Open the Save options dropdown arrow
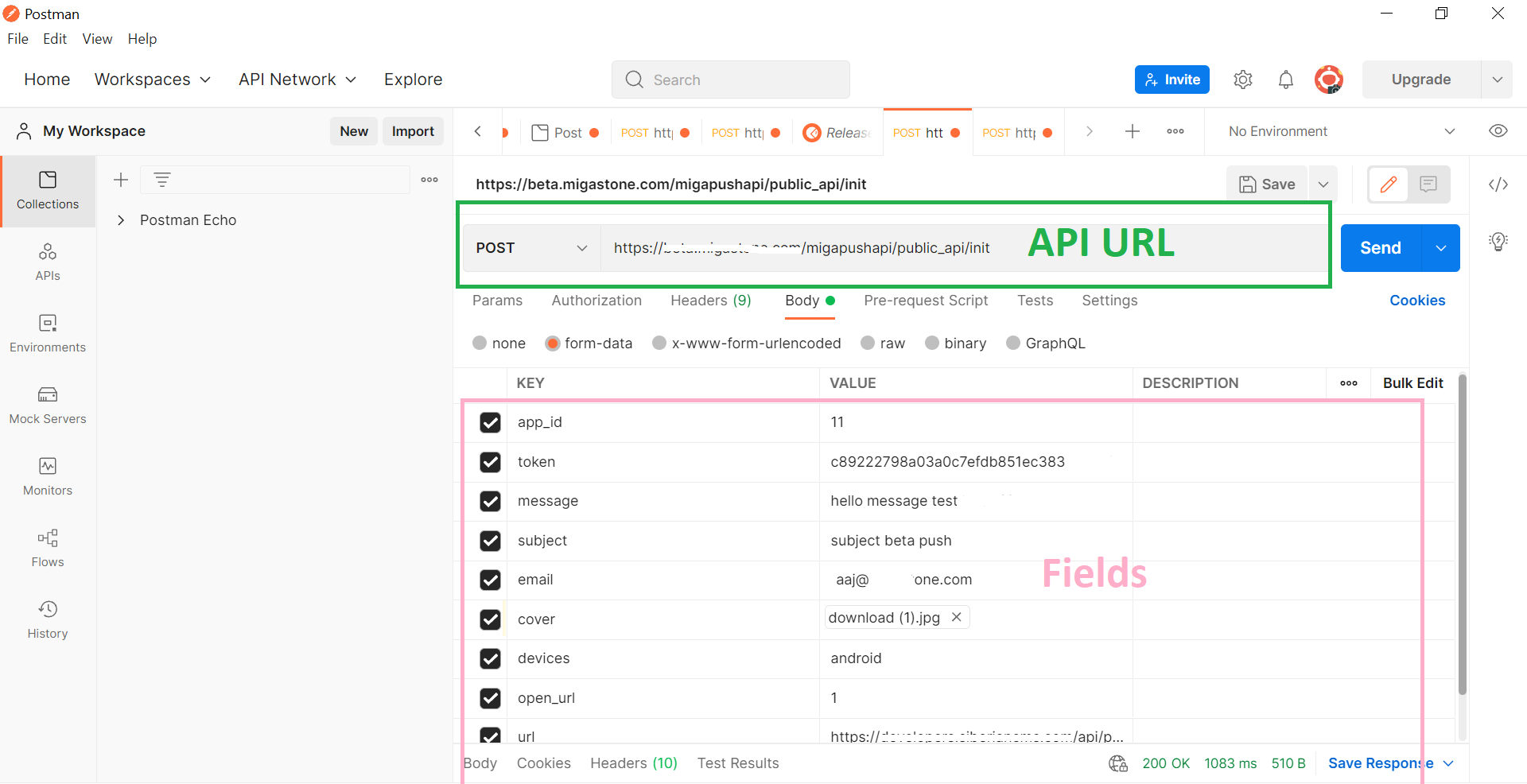This screenshot has width=1527, height=784. [1323, 184]
